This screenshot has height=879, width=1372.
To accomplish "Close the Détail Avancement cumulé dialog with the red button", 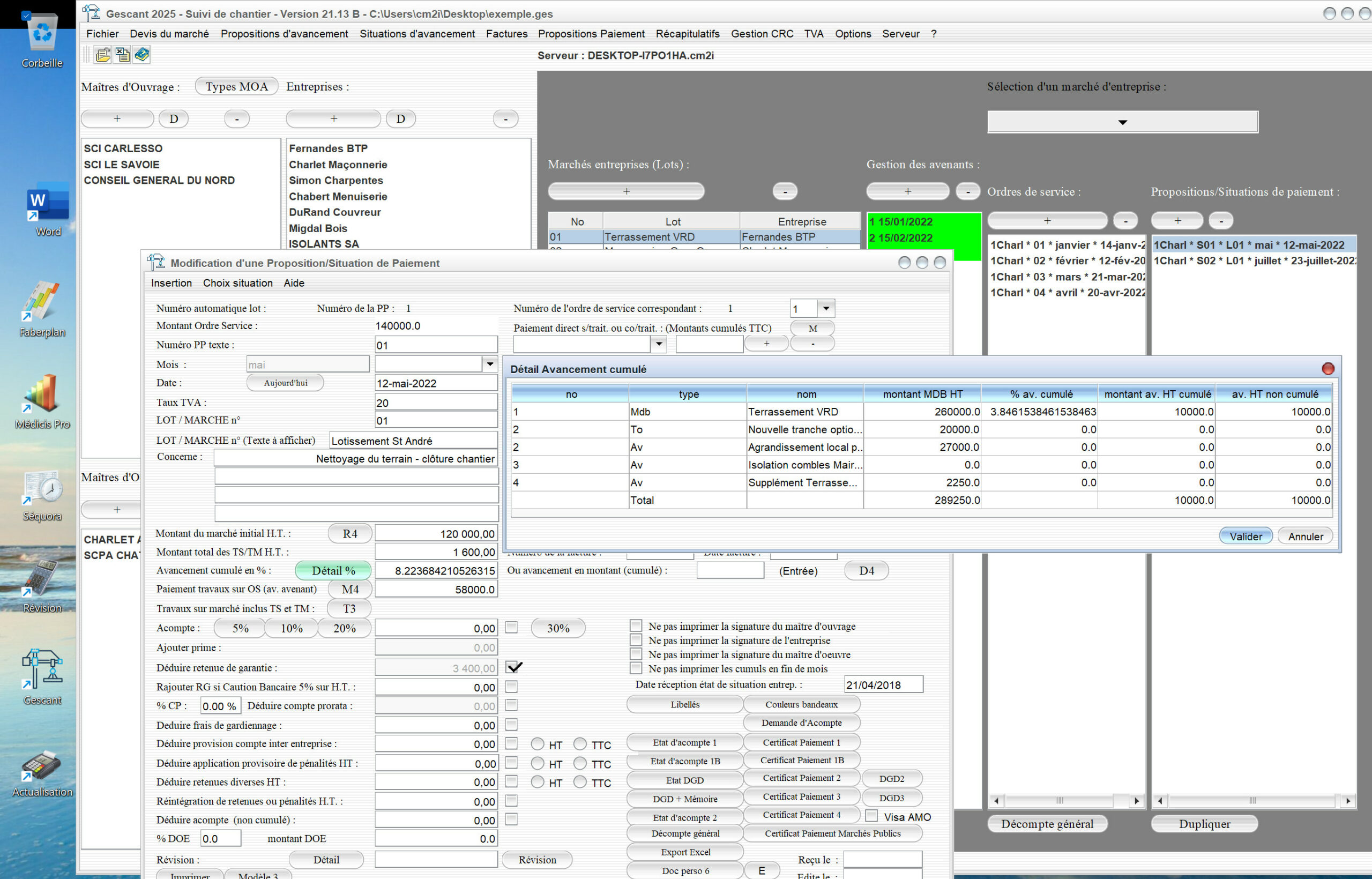I will tap(1328, 369).
